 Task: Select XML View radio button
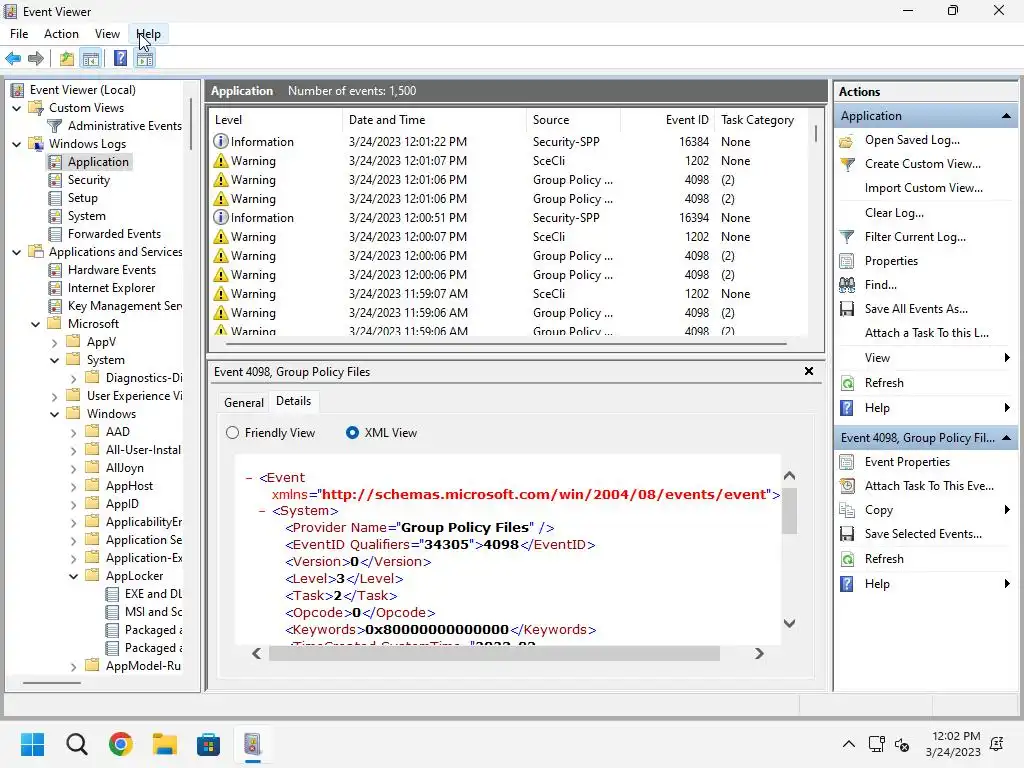pyautogui.click(x=352, y=433)
